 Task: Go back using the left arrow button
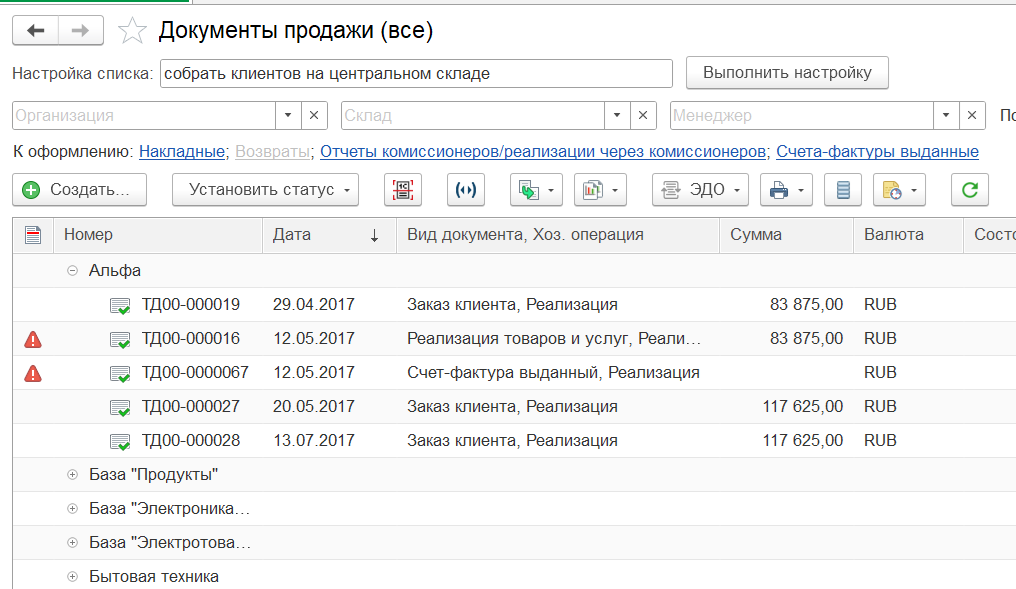pos(36,31)
